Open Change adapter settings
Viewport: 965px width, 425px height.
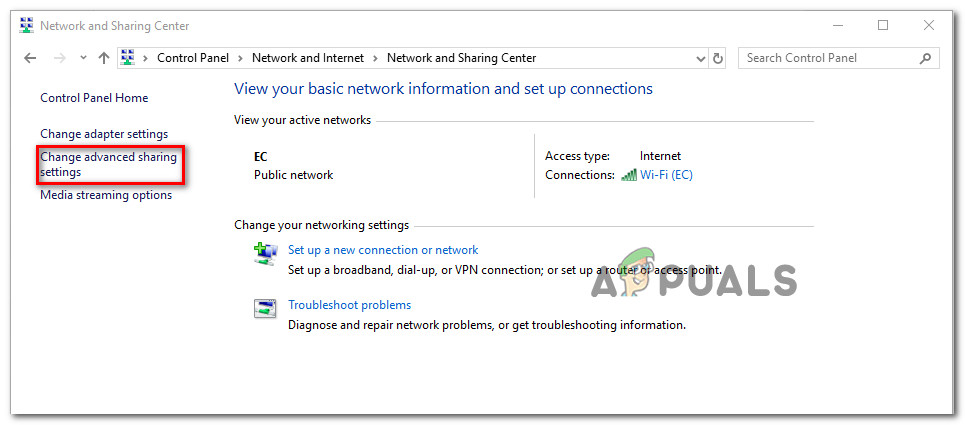(104, 134)
